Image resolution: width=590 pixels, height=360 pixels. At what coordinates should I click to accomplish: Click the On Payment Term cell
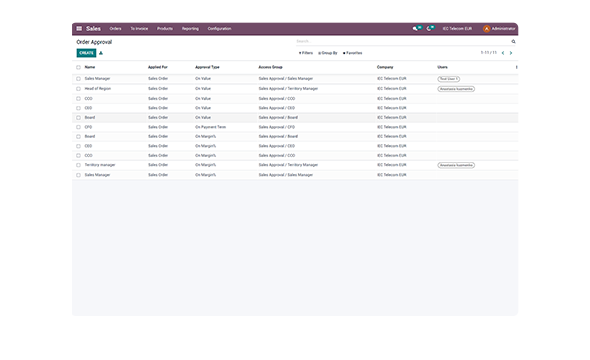pyautogui.click(x=210, y=127)
